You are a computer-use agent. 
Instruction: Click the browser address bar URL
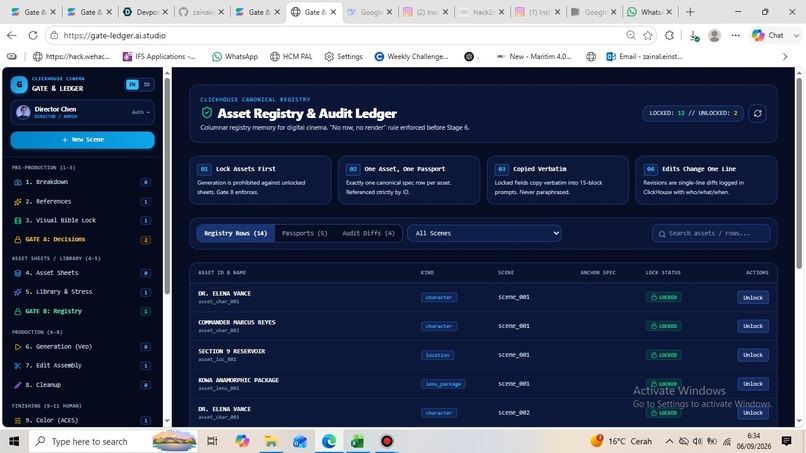[114, 35]
